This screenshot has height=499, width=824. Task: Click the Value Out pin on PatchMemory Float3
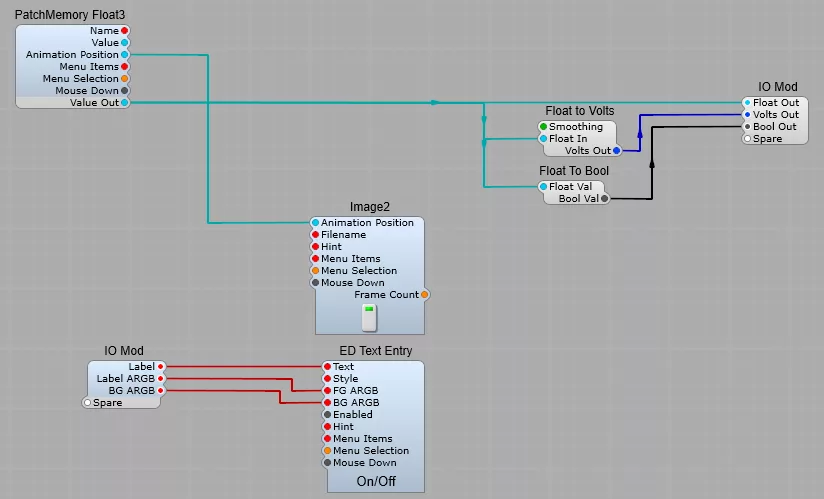click(124, 102)
